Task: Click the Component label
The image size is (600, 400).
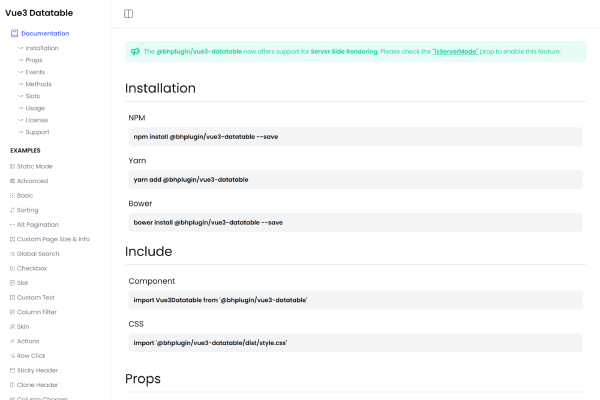Action: (x=152, y=281)
